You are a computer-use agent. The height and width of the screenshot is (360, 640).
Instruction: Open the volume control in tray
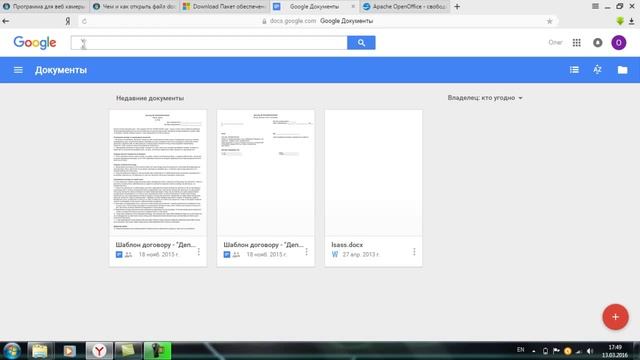pyautogui.click(x=590, y=351)
